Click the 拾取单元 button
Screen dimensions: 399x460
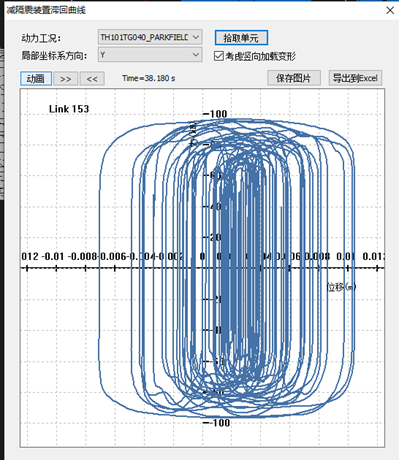(x=241, y=38)
